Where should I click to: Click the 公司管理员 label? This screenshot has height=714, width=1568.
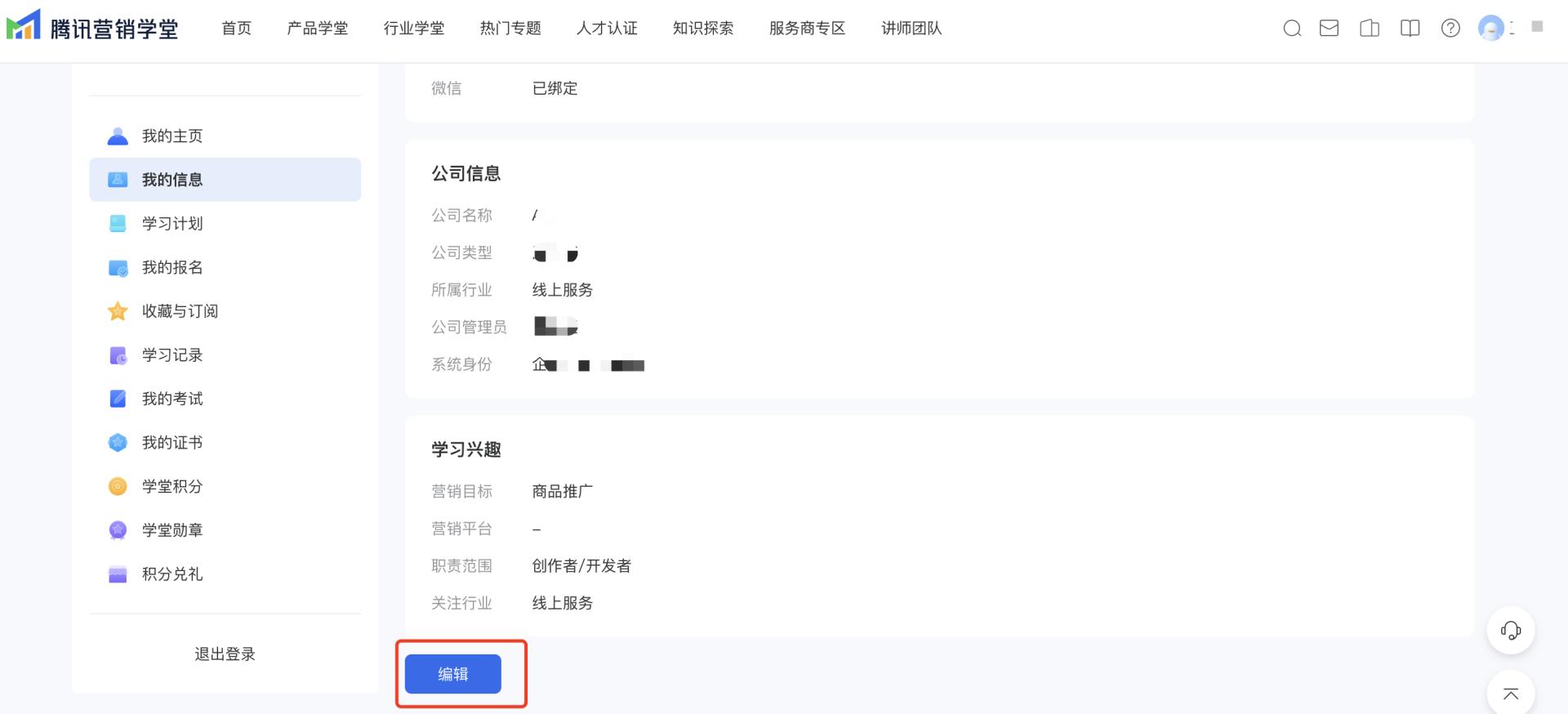pos(470,328)
